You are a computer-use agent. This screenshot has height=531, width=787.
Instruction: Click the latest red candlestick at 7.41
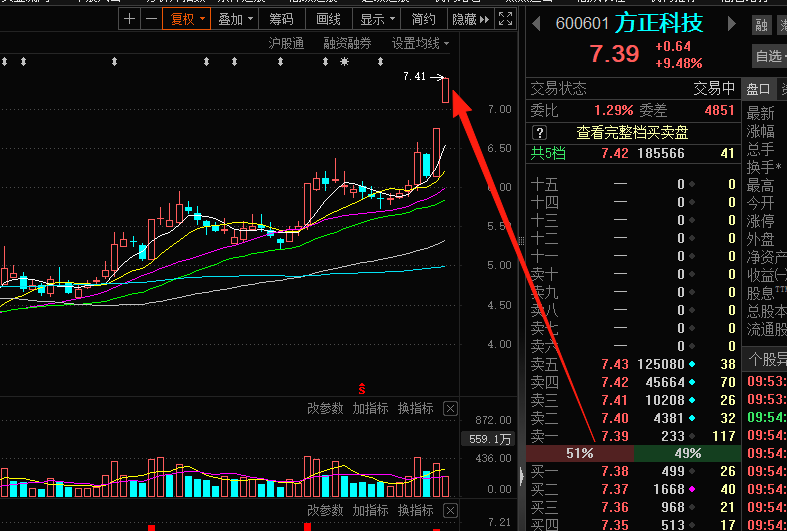[445, 90]
